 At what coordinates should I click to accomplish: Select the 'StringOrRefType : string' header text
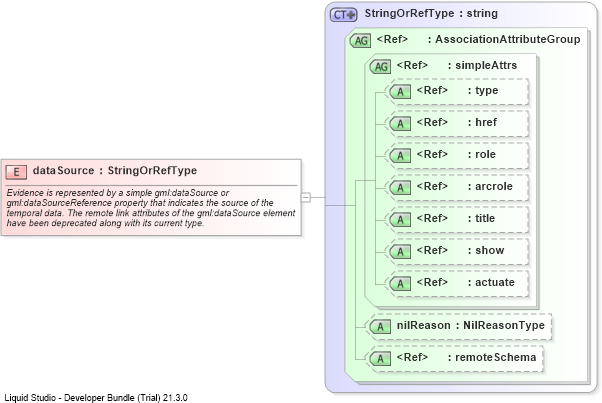coord(431,13)
